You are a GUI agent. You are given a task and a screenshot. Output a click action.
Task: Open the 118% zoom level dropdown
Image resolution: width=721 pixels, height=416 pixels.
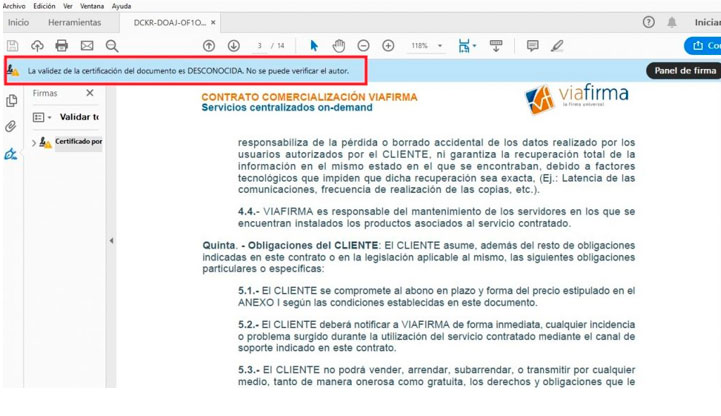tap(426, 46)
